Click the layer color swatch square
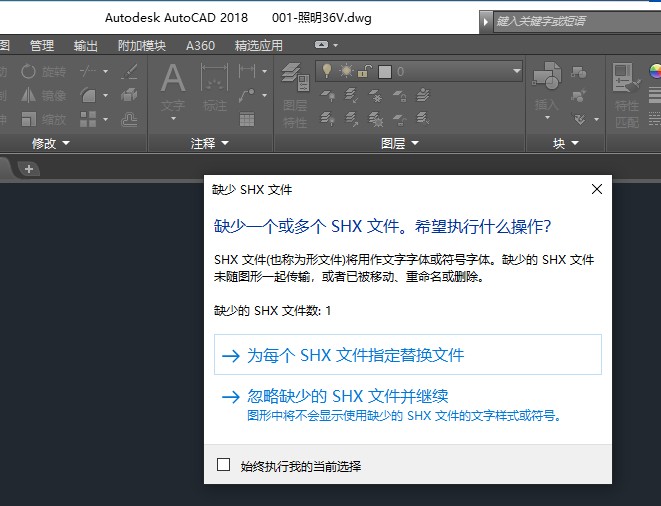 click(386, 71)
